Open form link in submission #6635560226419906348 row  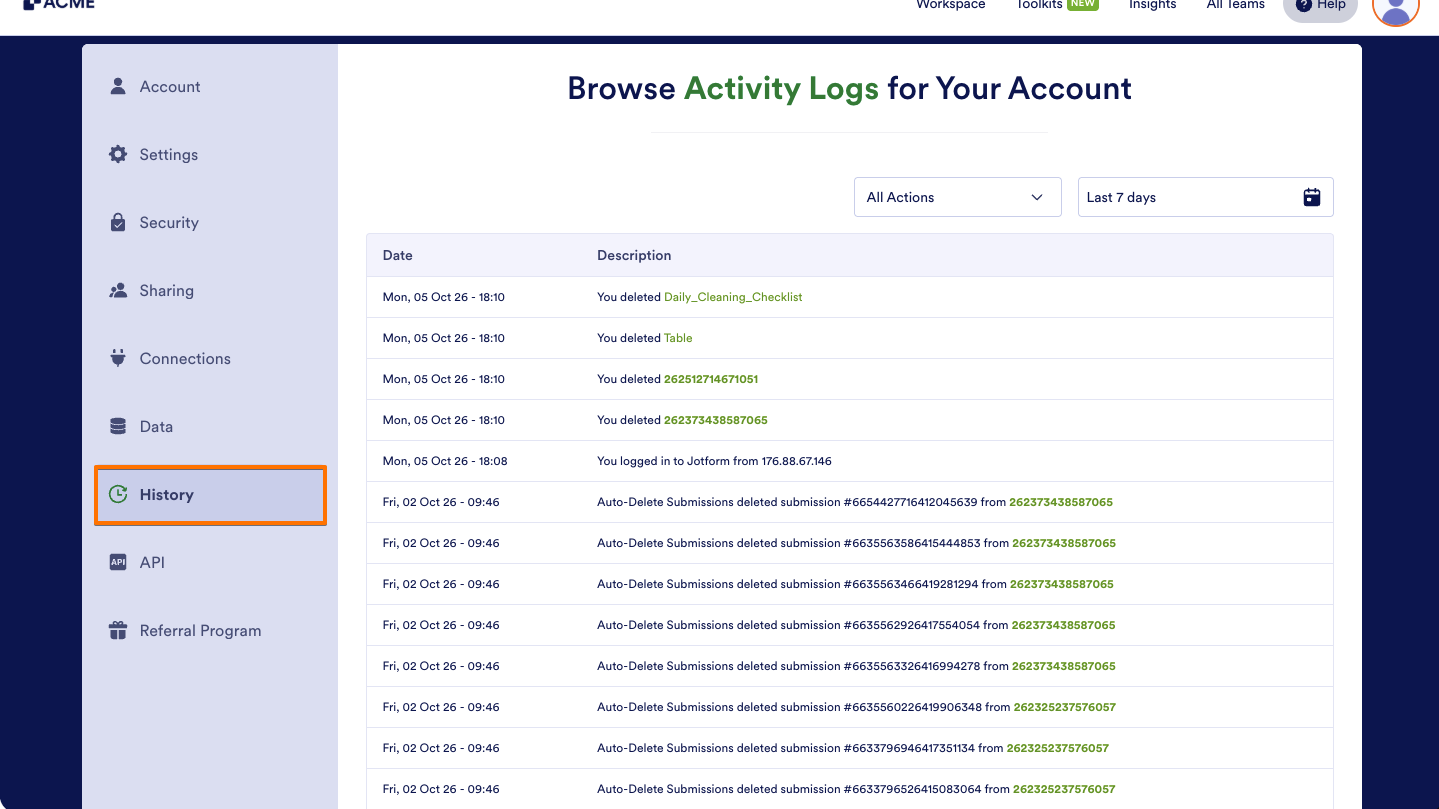click(1065, 707)
